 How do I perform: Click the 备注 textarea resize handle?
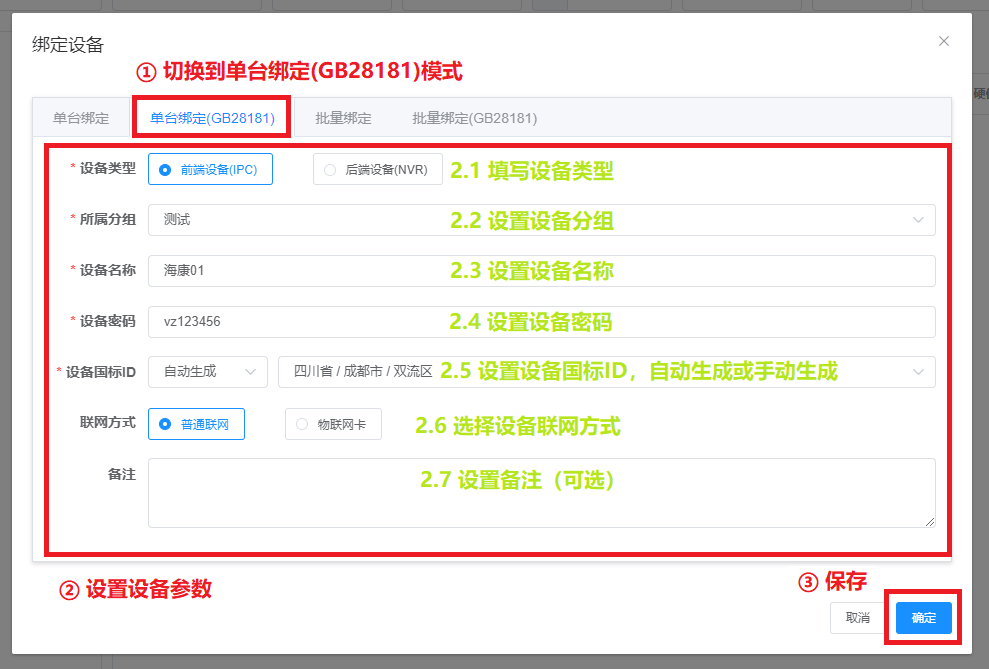(930, 521)
